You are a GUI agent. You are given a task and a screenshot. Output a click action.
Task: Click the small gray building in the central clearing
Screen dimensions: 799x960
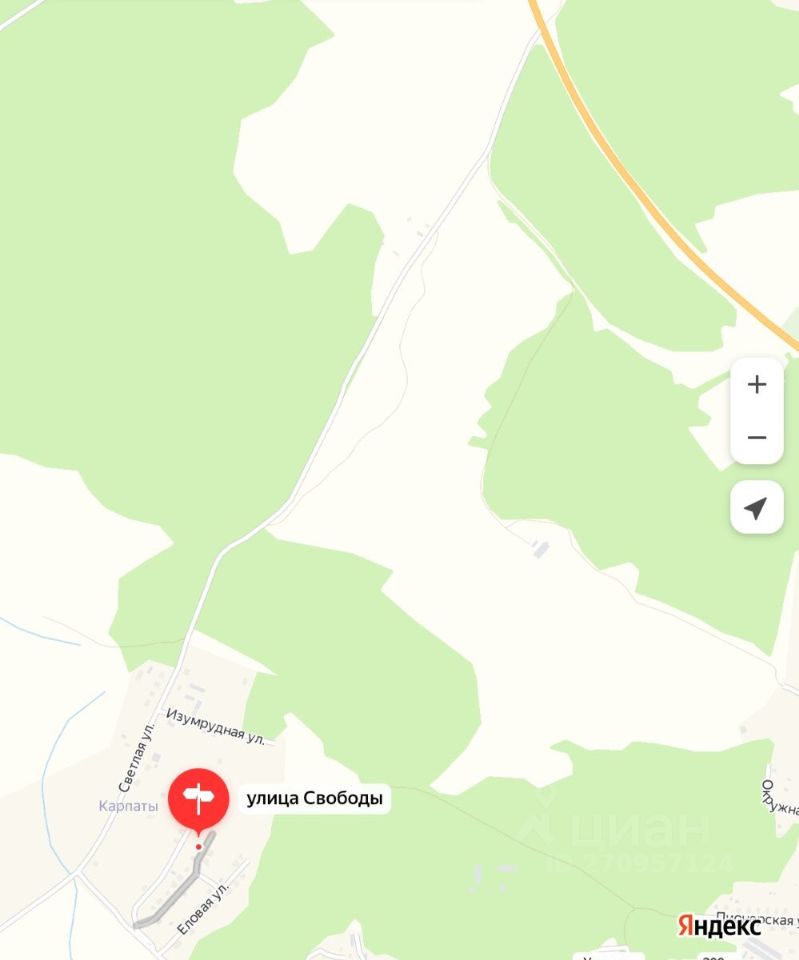(539, 549)
